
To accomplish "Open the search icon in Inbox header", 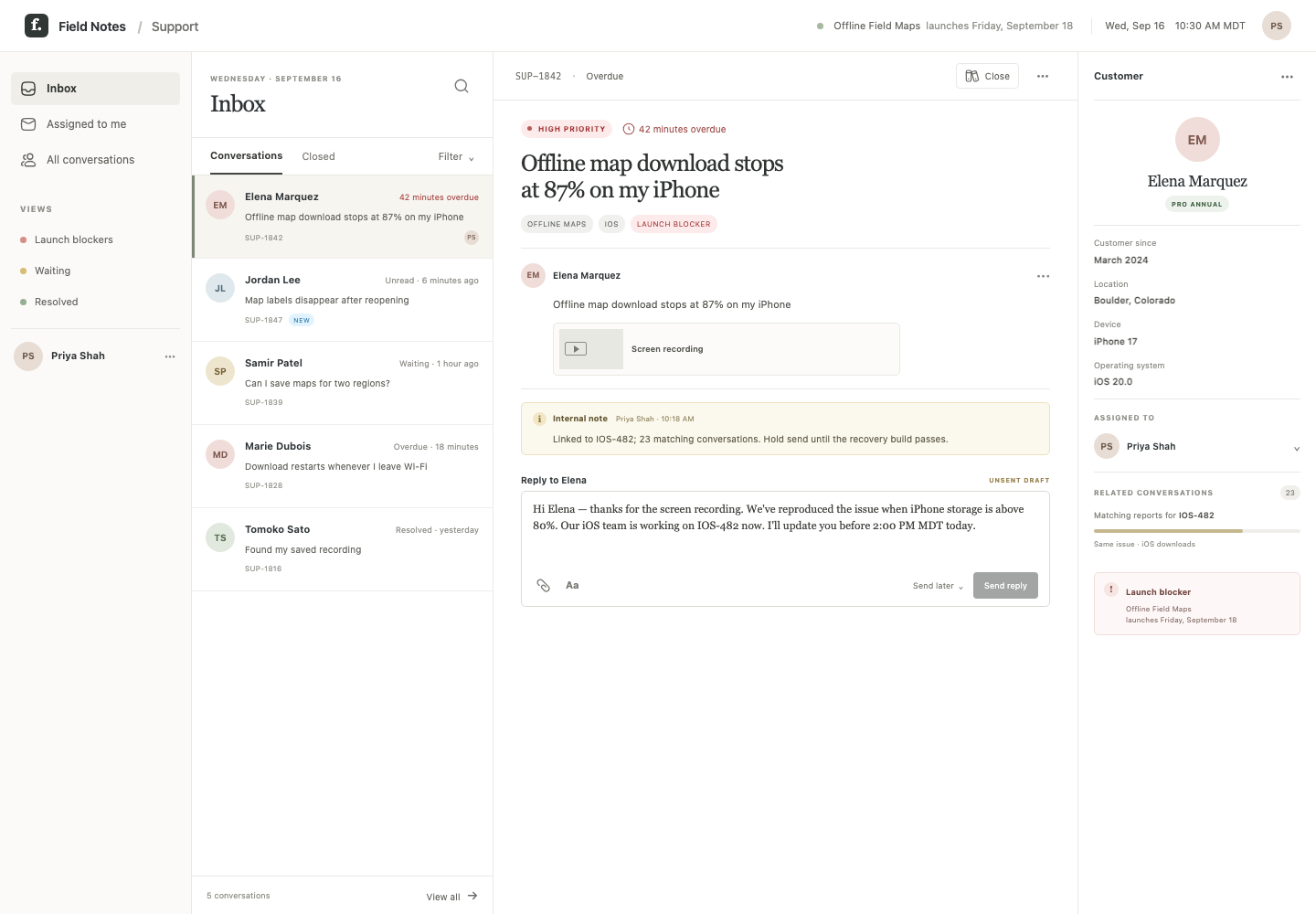I will coord(462,86).
